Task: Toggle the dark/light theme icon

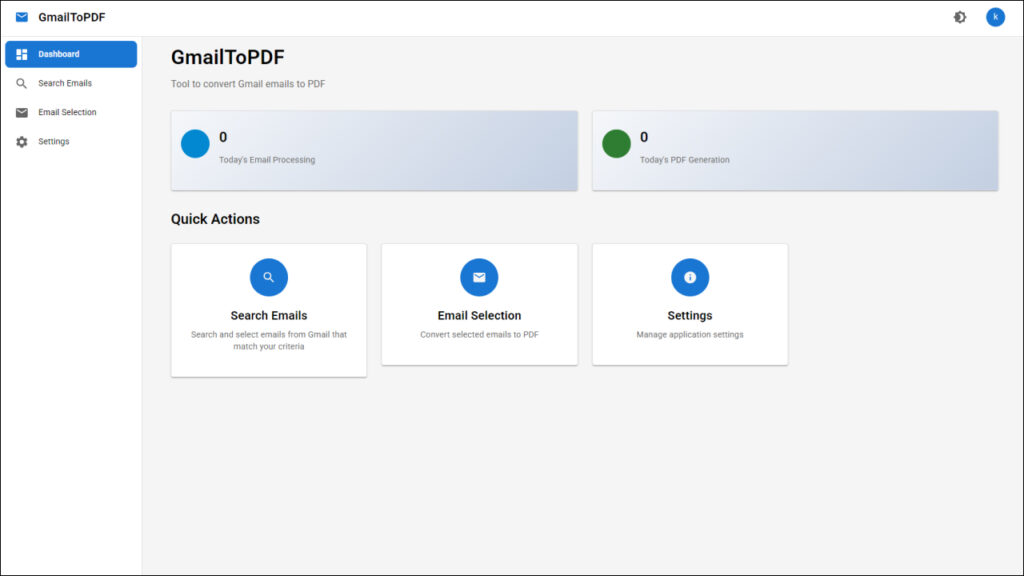Action: 959,18
